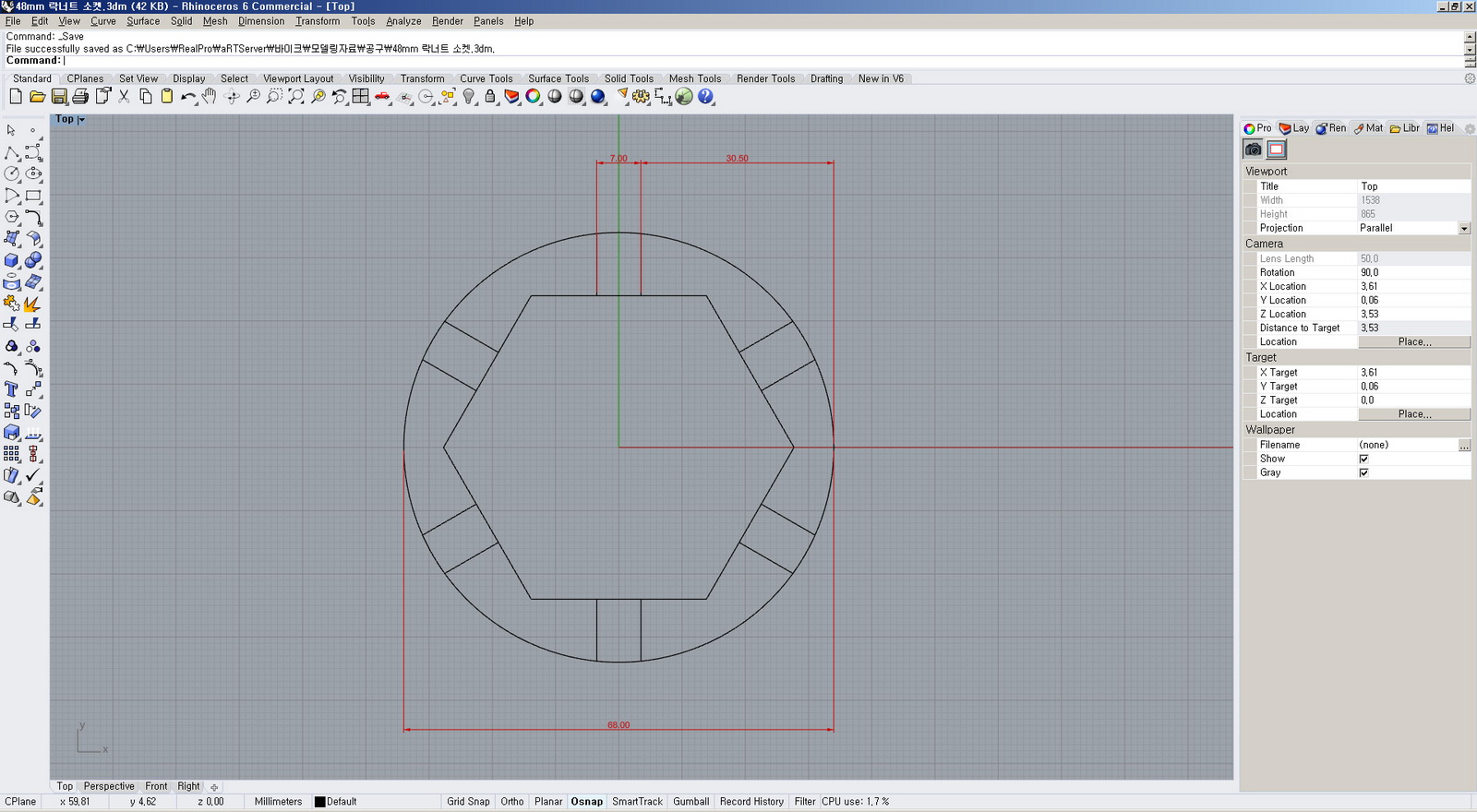Image resolution: width=1477 pixels, height=812 pixels.
Task: Save the model with the disk icon
Action: (x=59, y=97)
